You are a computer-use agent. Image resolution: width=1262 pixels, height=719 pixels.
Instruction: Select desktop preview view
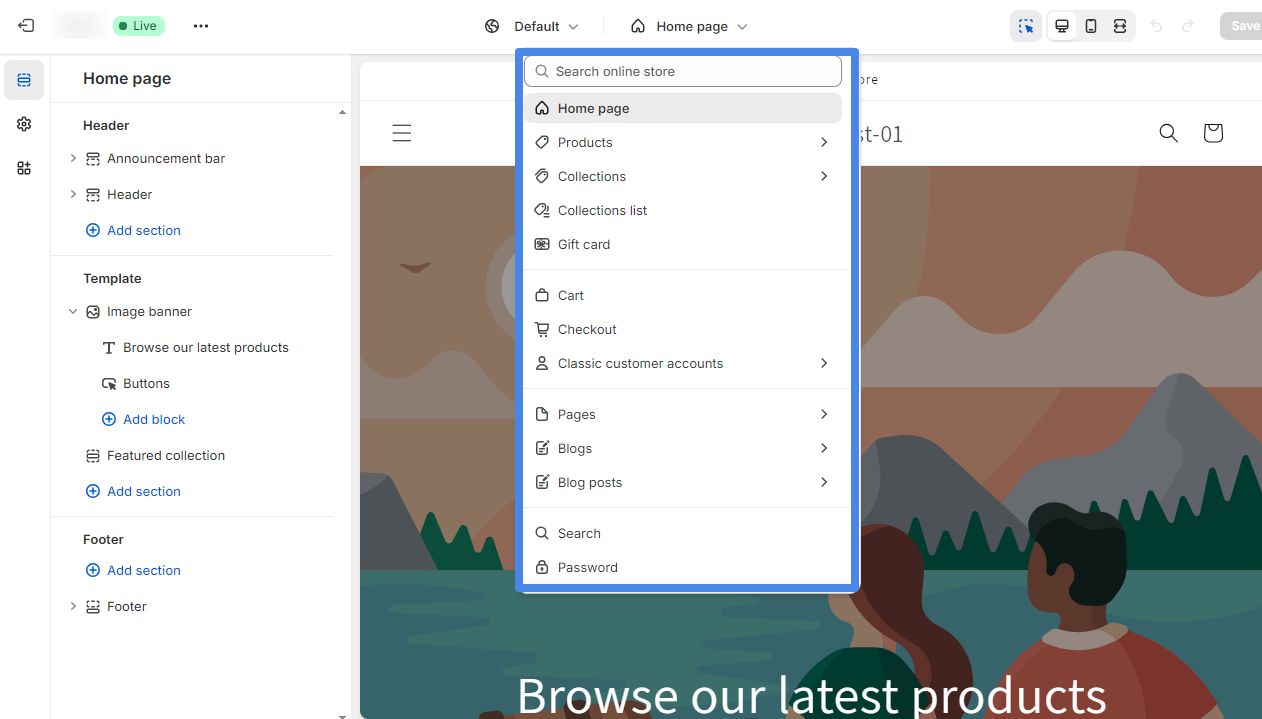(1062, 26)
